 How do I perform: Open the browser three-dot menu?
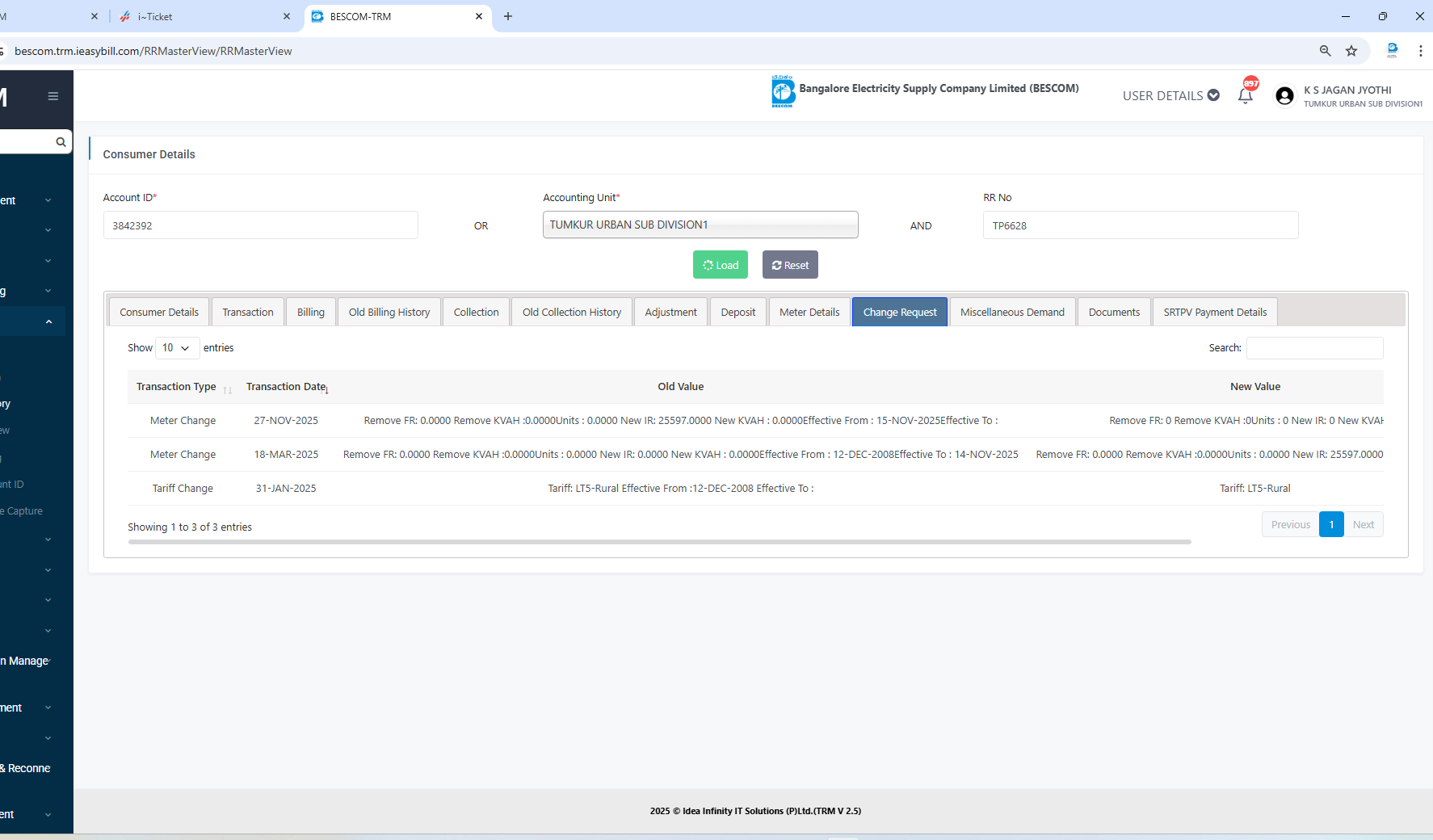[1420, 51]
